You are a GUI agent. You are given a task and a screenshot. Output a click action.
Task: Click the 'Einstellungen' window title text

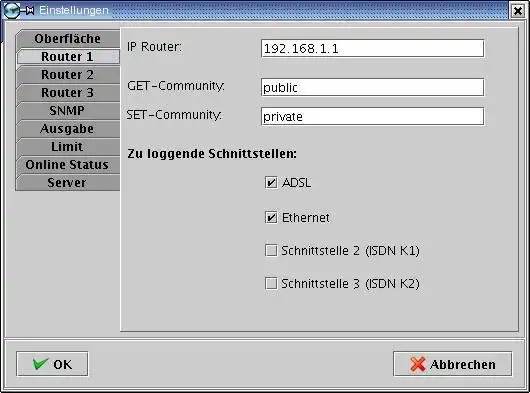[x=74, y=10]
